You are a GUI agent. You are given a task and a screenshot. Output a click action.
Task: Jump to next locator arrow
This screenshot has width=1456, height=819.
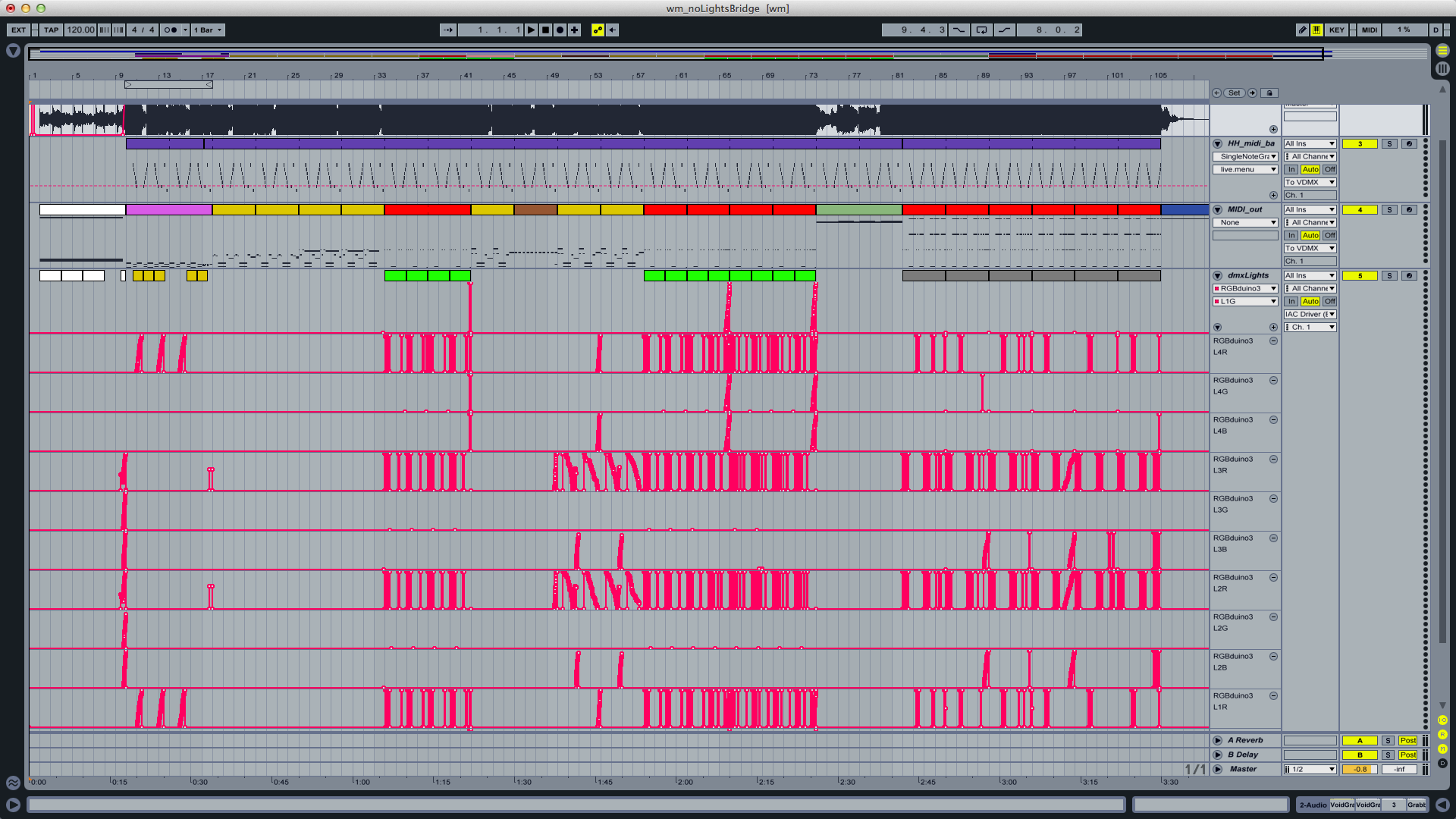pos(1252,93)
